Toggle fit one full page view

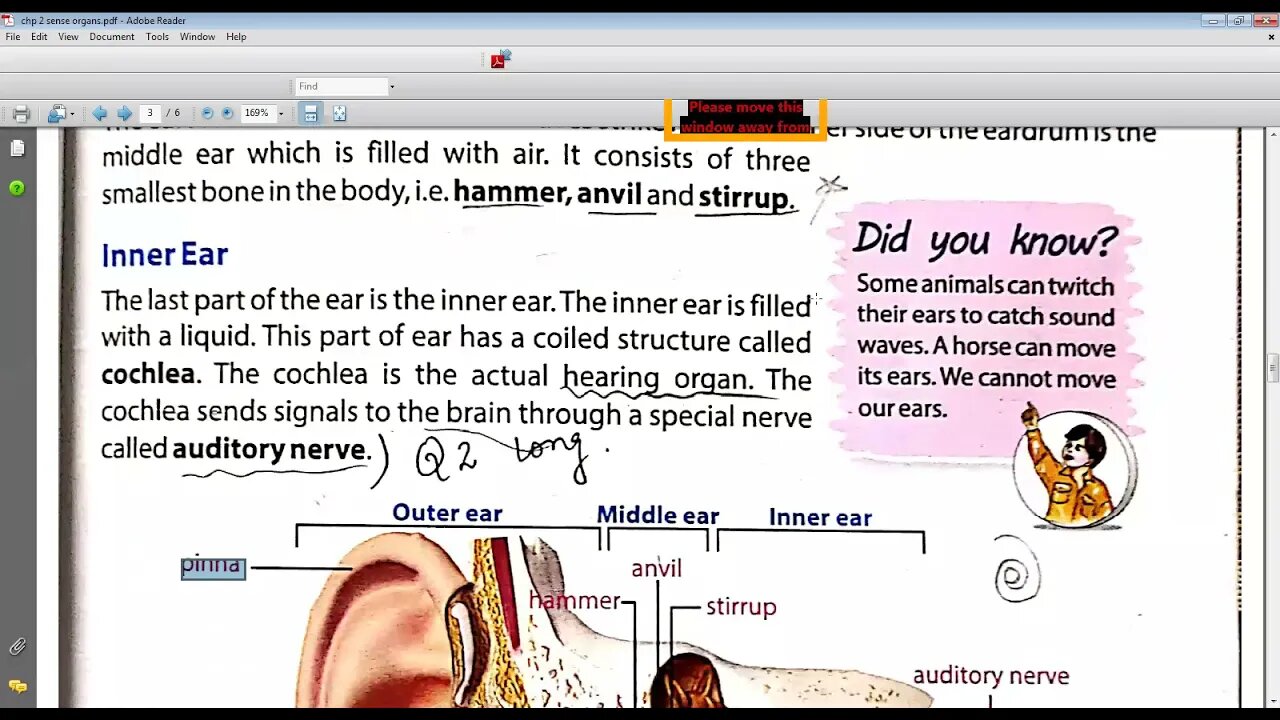(340, 114)
